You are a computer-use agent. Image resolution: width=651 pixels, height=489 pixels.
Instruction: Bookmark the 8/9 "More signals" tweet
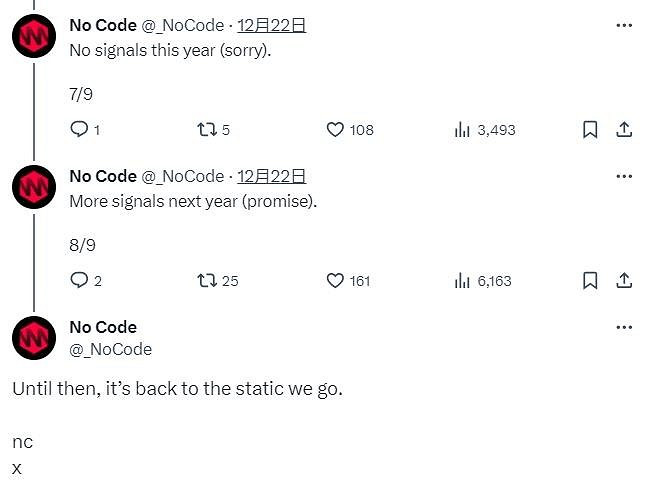pos(590,280)
